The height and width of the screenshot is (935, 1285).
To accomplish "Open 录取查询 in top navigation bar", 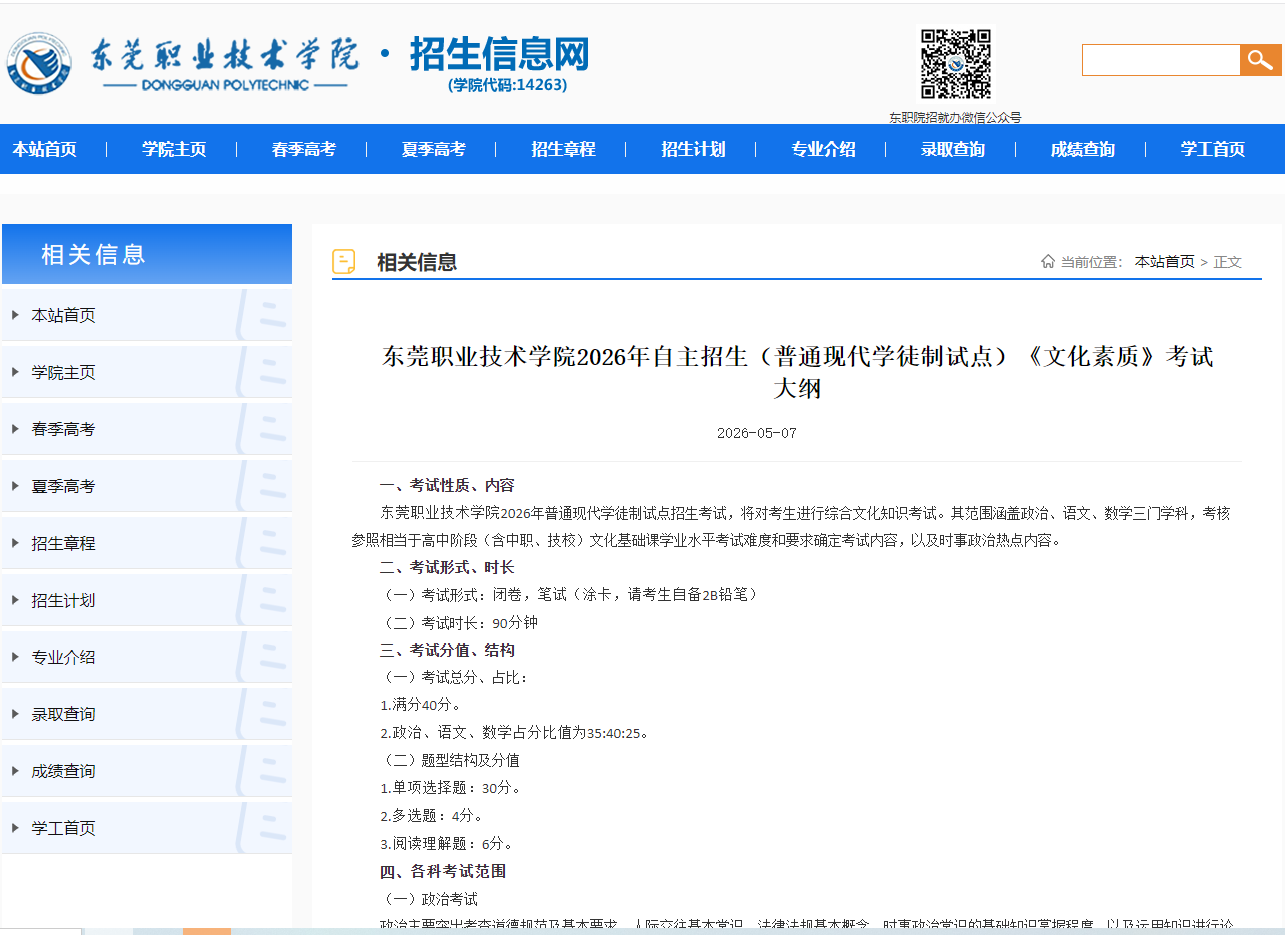I will [953, 149].
